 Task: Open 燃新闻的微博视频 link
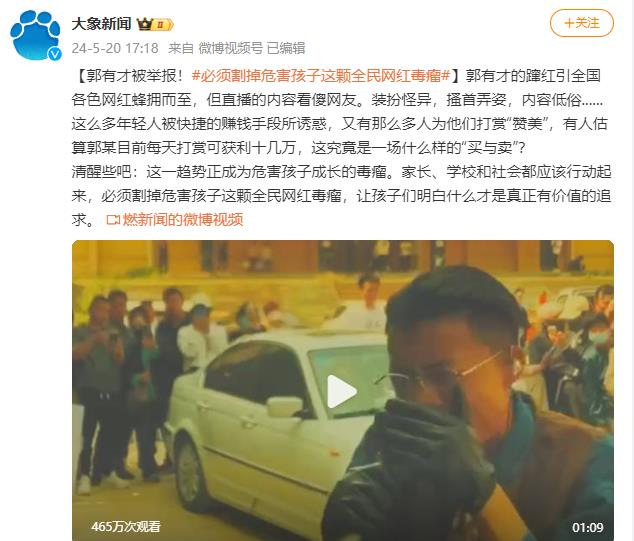(x=183, y=220)
